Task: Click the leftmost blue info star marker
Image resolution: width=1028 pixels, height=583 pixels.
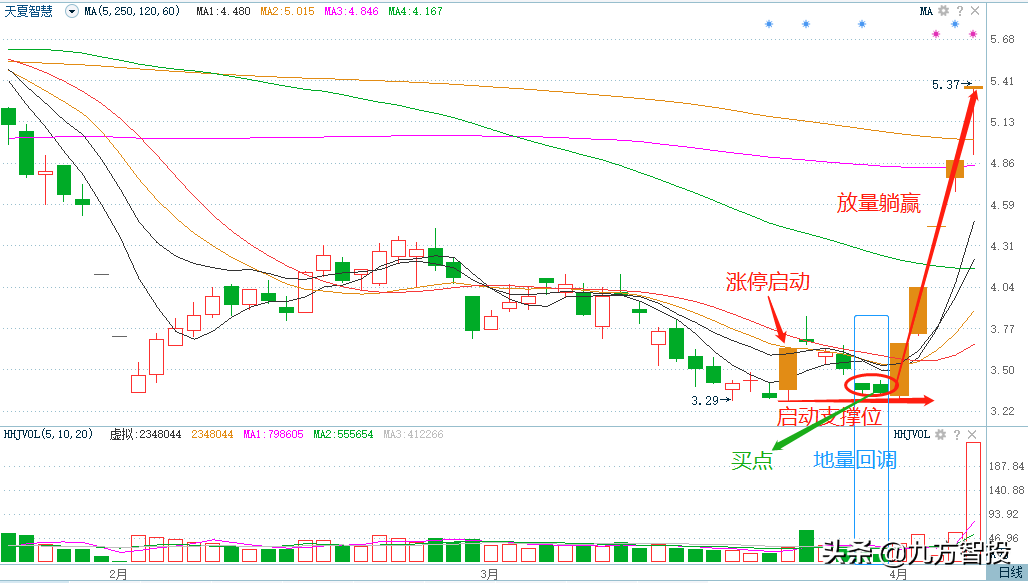Action: pos(769,24)
